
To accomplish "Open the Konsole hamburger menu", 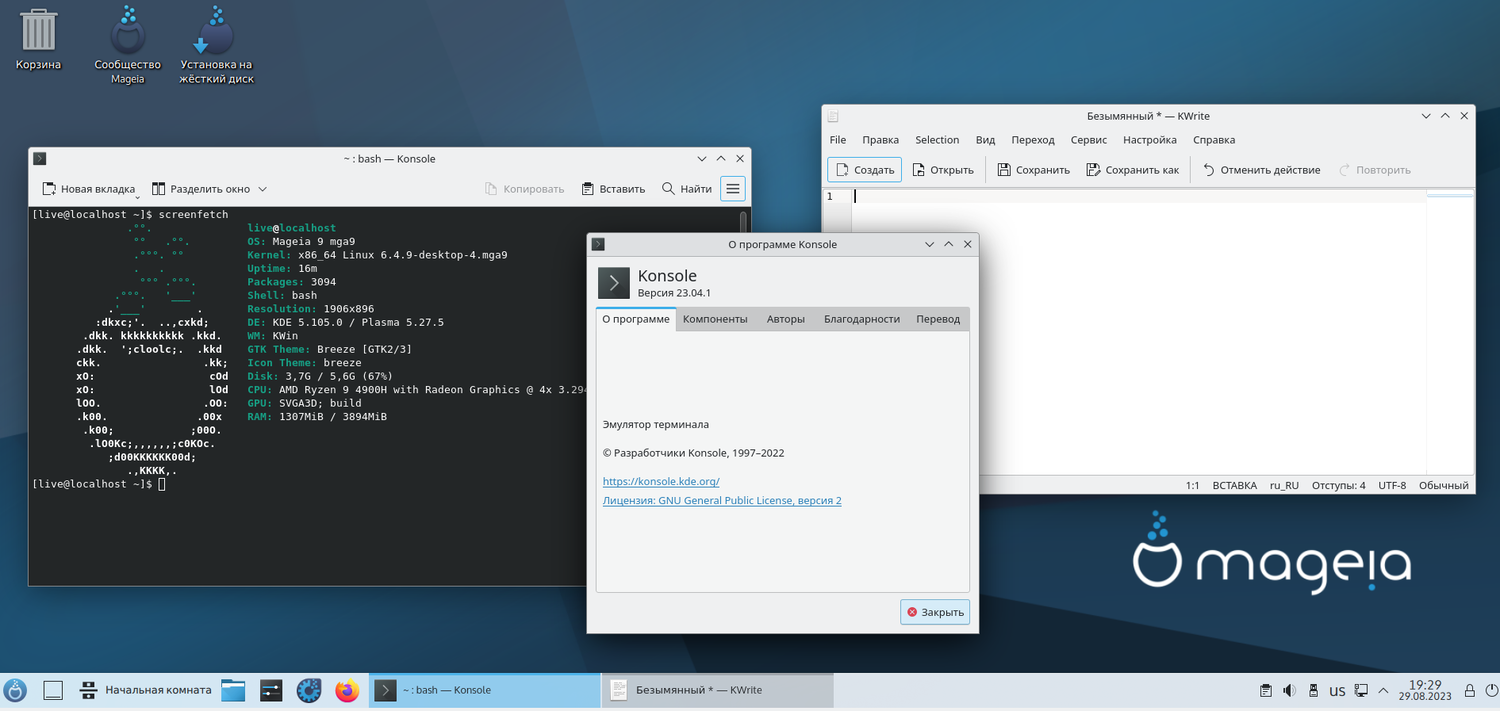I will 733,189.
